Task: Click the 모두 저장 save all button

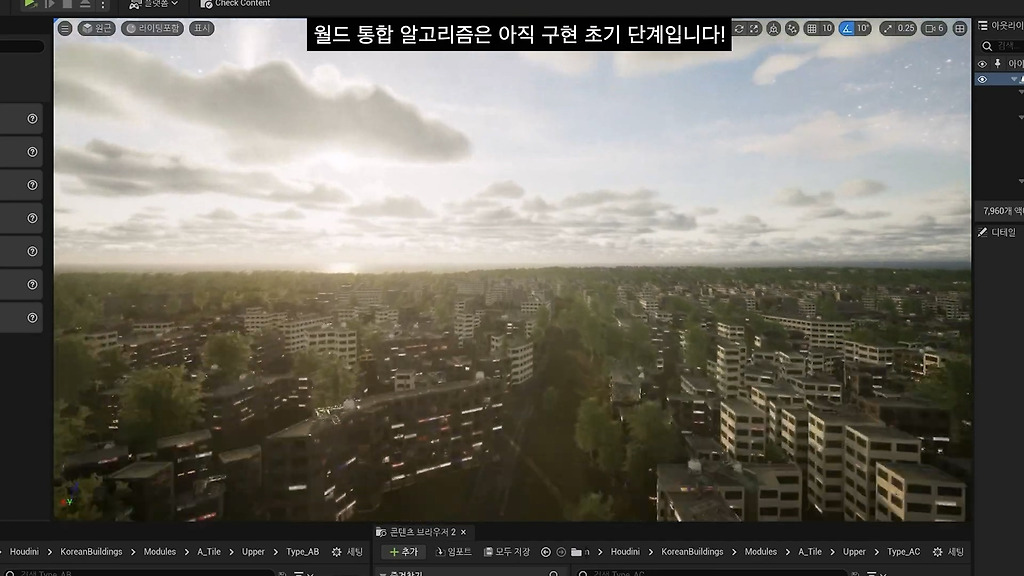Action: (507, 552)
